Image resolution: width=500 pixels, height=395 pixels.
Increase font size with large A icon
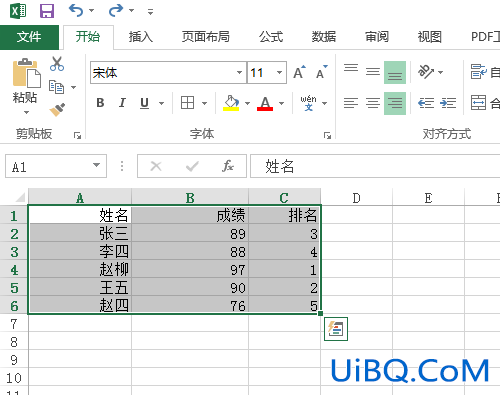point(299,72)
